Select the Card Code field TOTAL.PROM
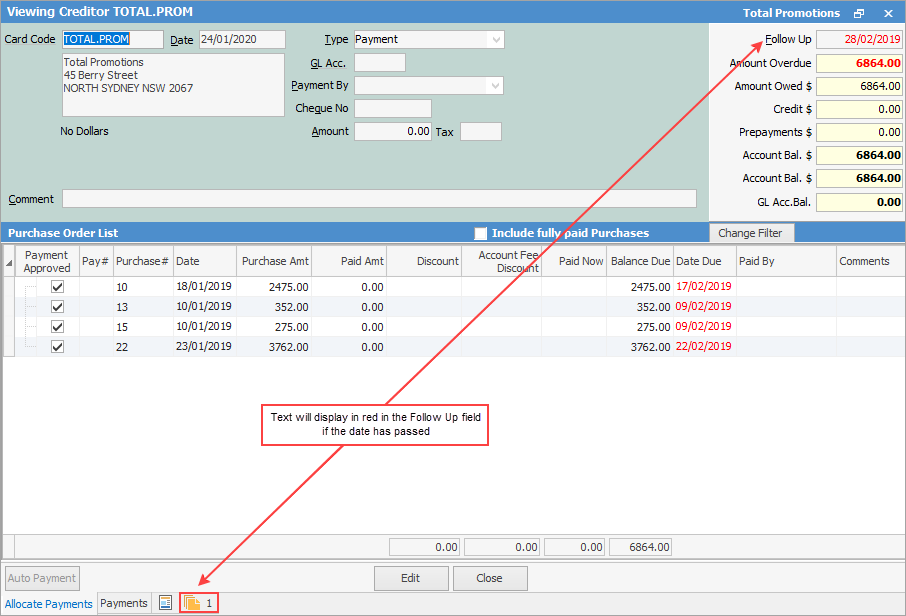The height and width of the screenshot is (616, 906). [x=112, y=39]
